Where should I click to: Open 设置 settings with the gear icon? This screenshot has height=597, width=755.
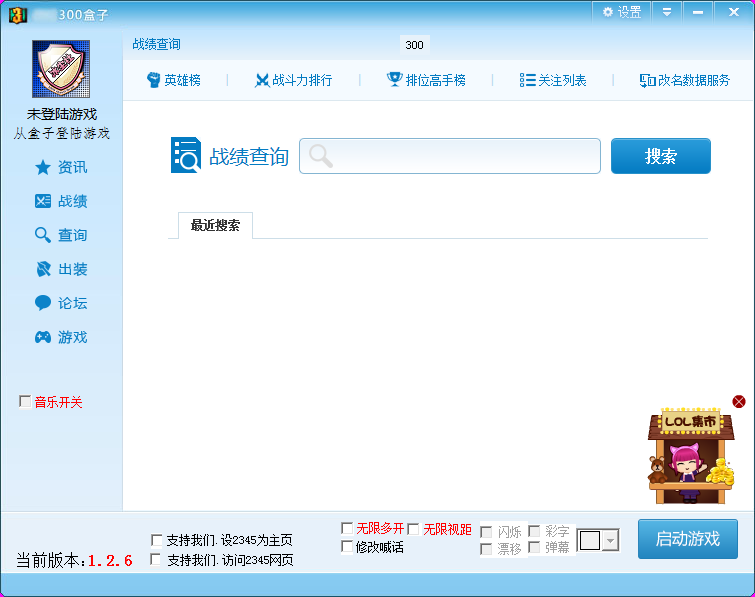click(x=622, y=12)
